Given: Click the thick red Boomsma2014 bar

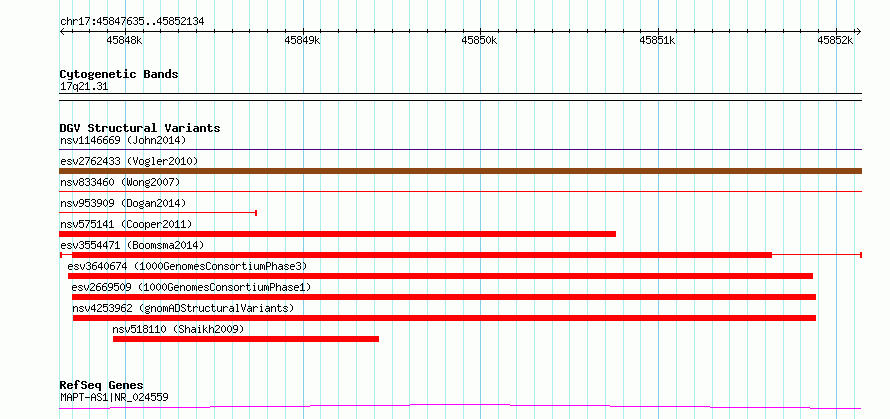Looking at the screenshot, I should (422, 255).
